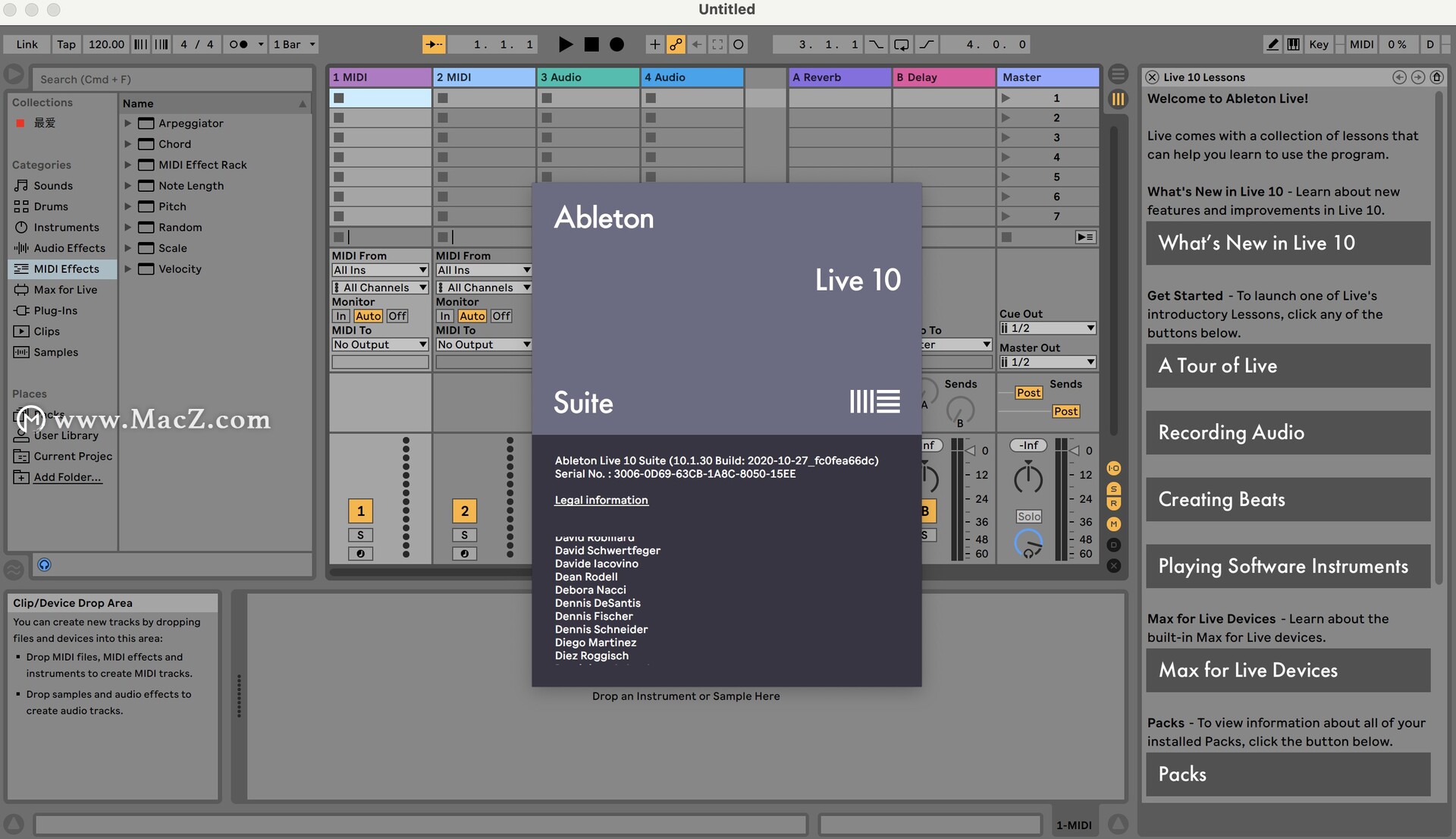Open the quantization 1 Bar menu

[293, 44]
